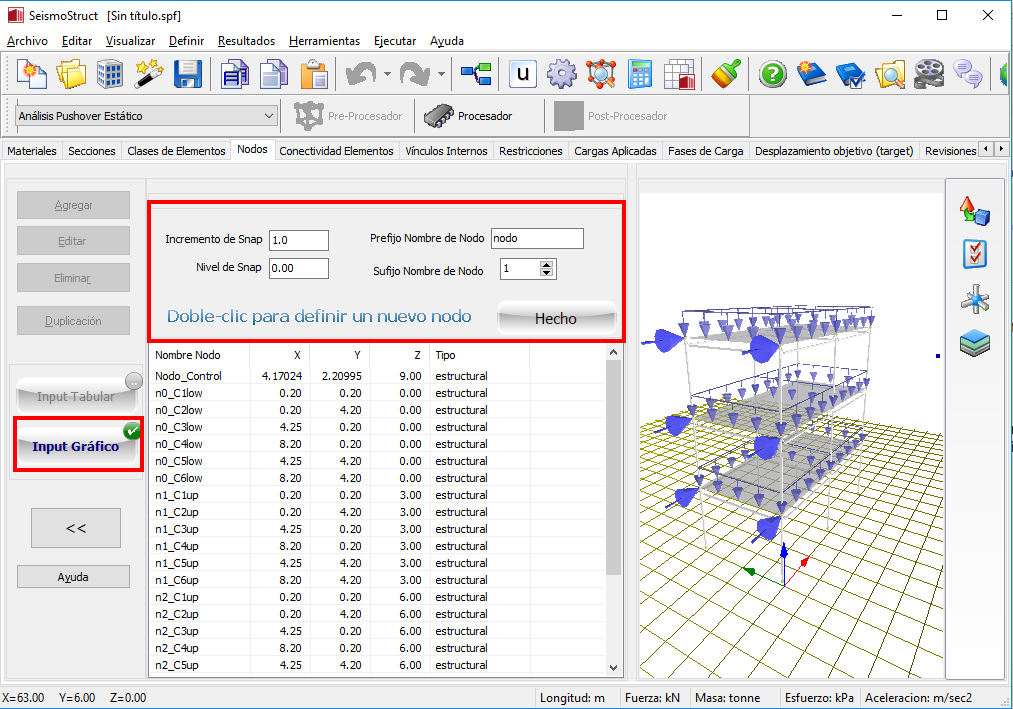Open the calculator icon in toolbar
The width and height of the screenshot is (1013, 709).
640,74
